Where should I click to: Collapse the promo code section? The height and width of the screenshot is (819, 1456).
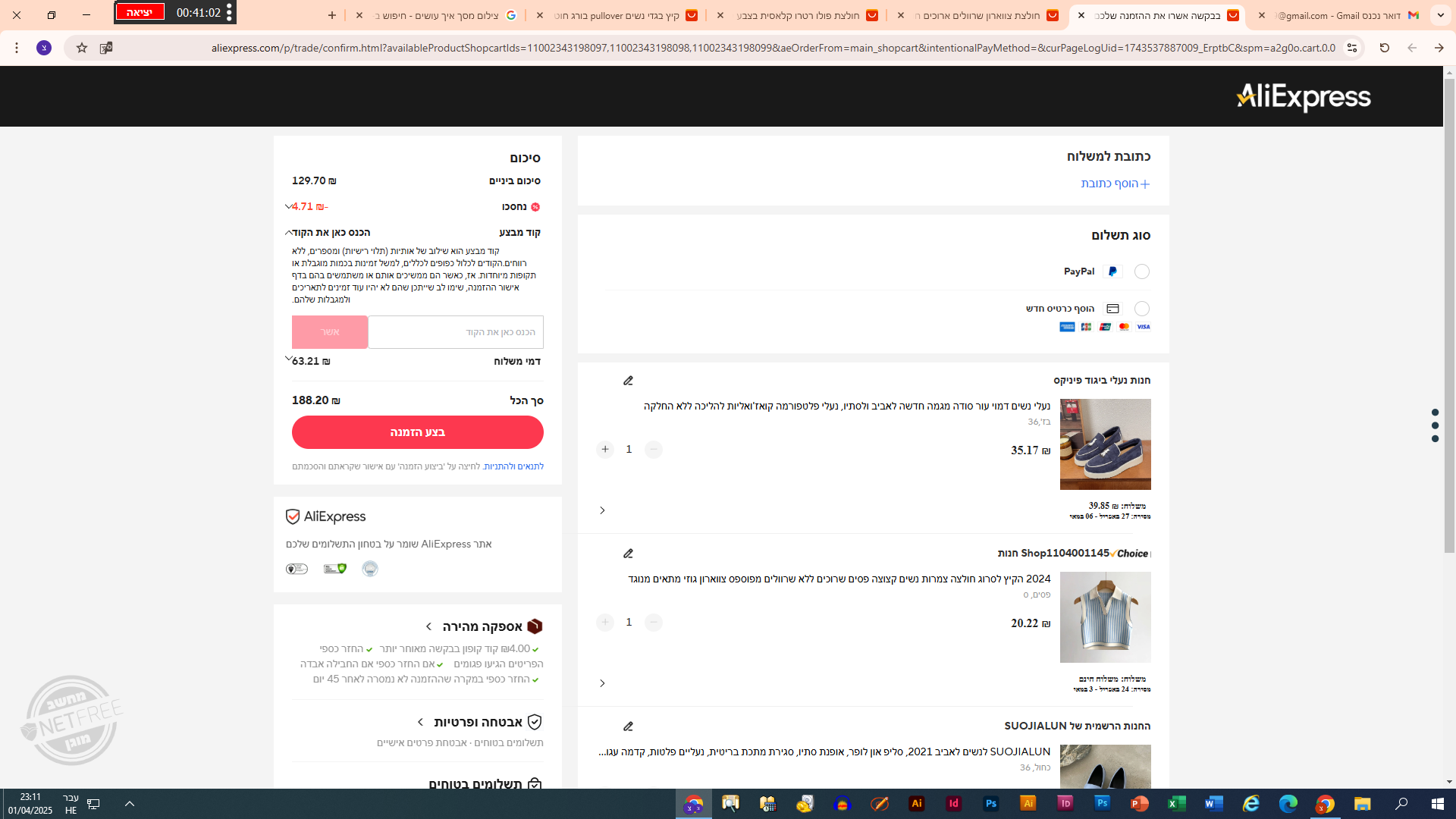tap(288, 233)
